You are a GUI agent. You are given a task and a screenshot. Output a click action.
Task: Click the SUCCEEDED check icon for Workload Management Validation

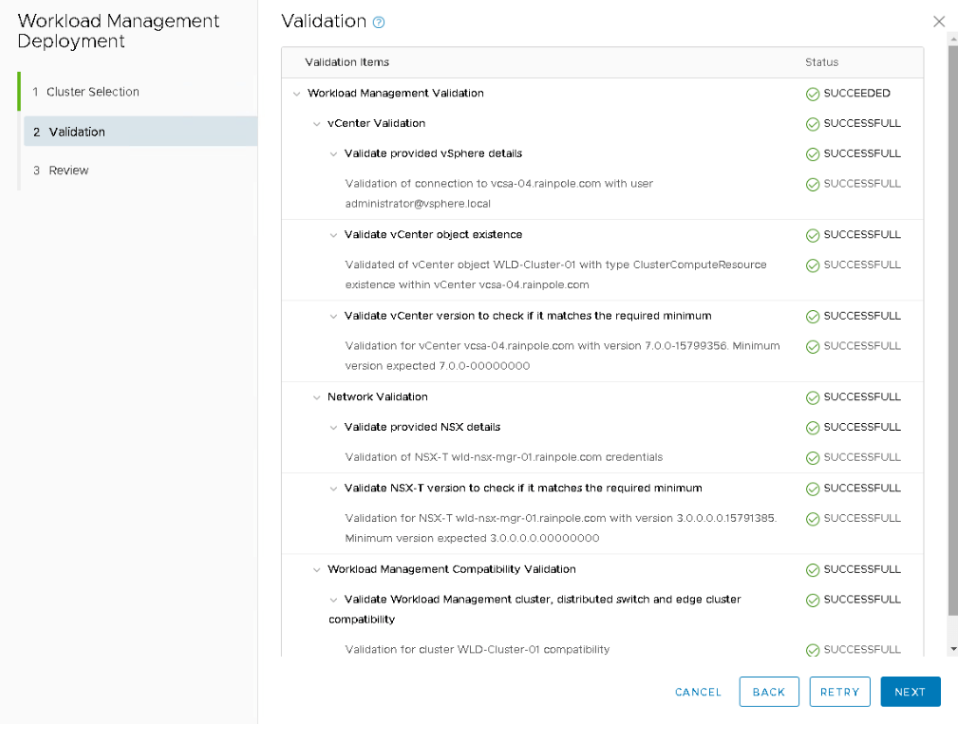[812, 94]
